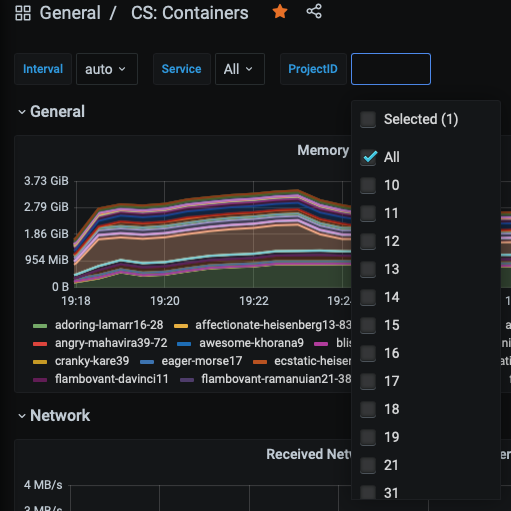Viewport: 511px width, 511px height.
Task: Check ProjectID 10
Action: point(368,185)
